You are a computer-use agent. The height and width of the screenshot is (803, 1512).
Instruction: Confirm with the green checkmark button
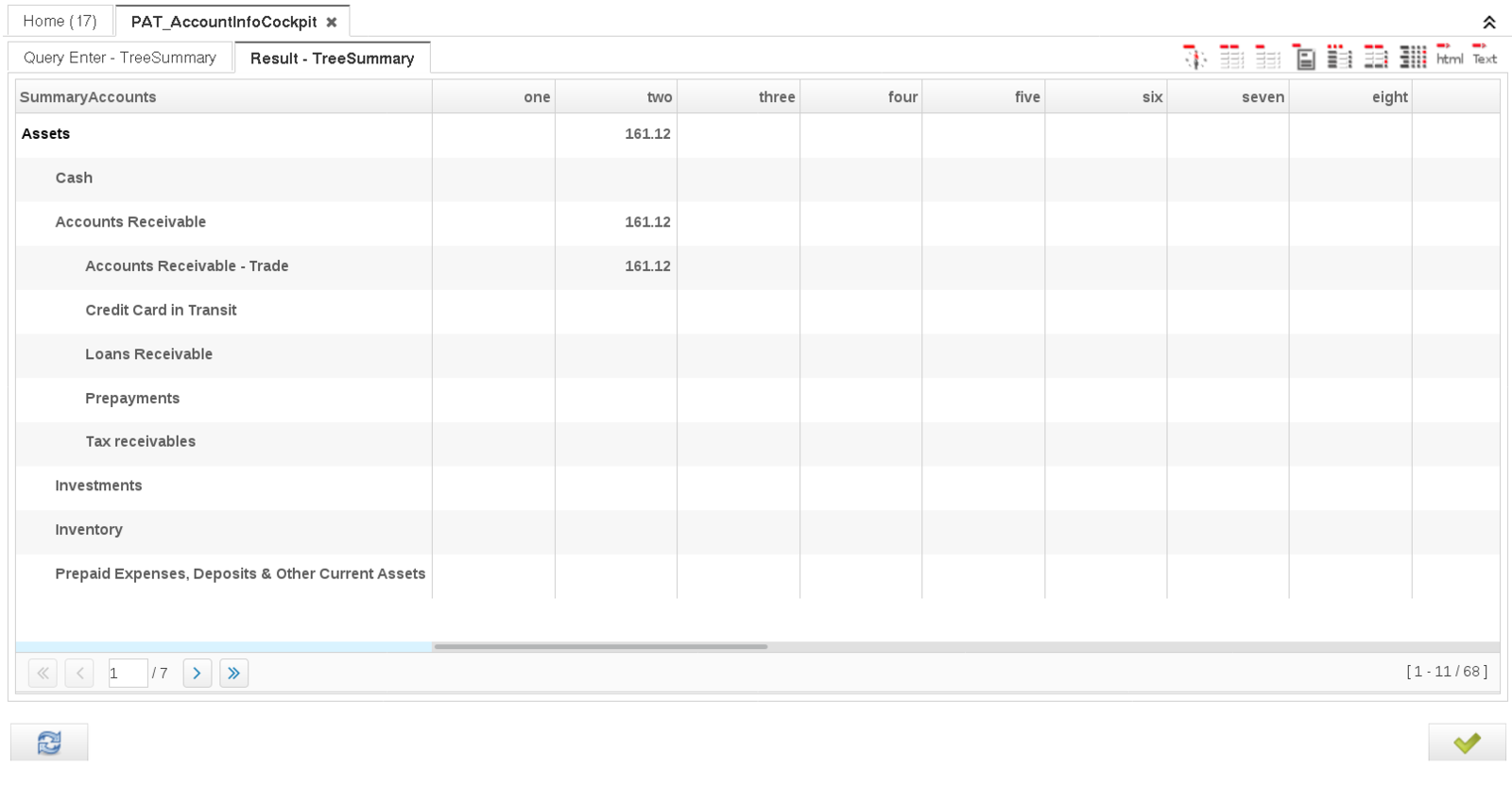pyautogui.click(x=1467, y=743)
